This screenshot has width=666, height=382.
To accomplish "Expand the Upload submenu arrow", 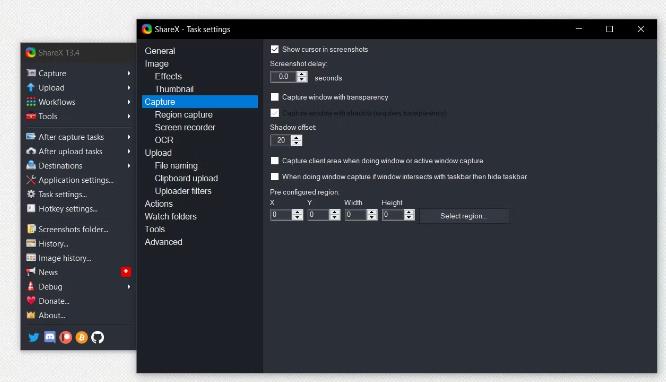I will (x=129, y=88).
